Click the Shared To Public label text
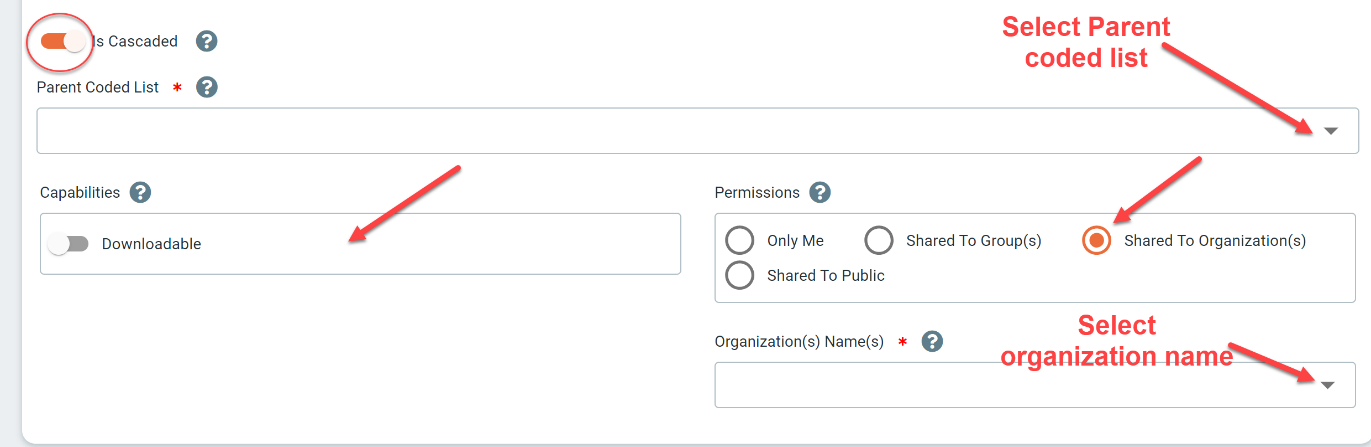The height and width of the screenshot is (447, 1371). pos(826,275)
